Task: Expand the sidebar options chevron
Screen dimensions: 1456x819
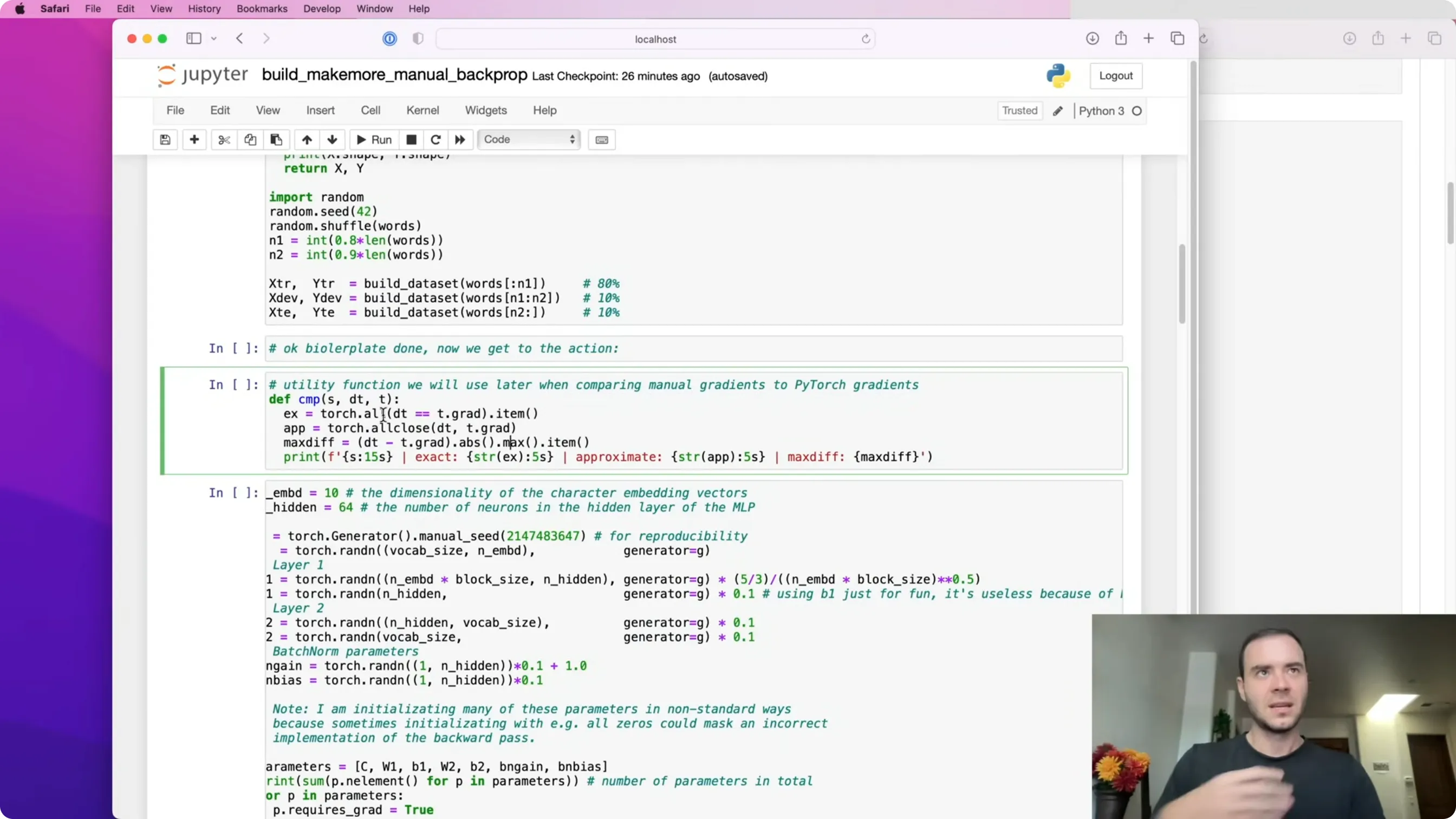Action: [214, 38]
